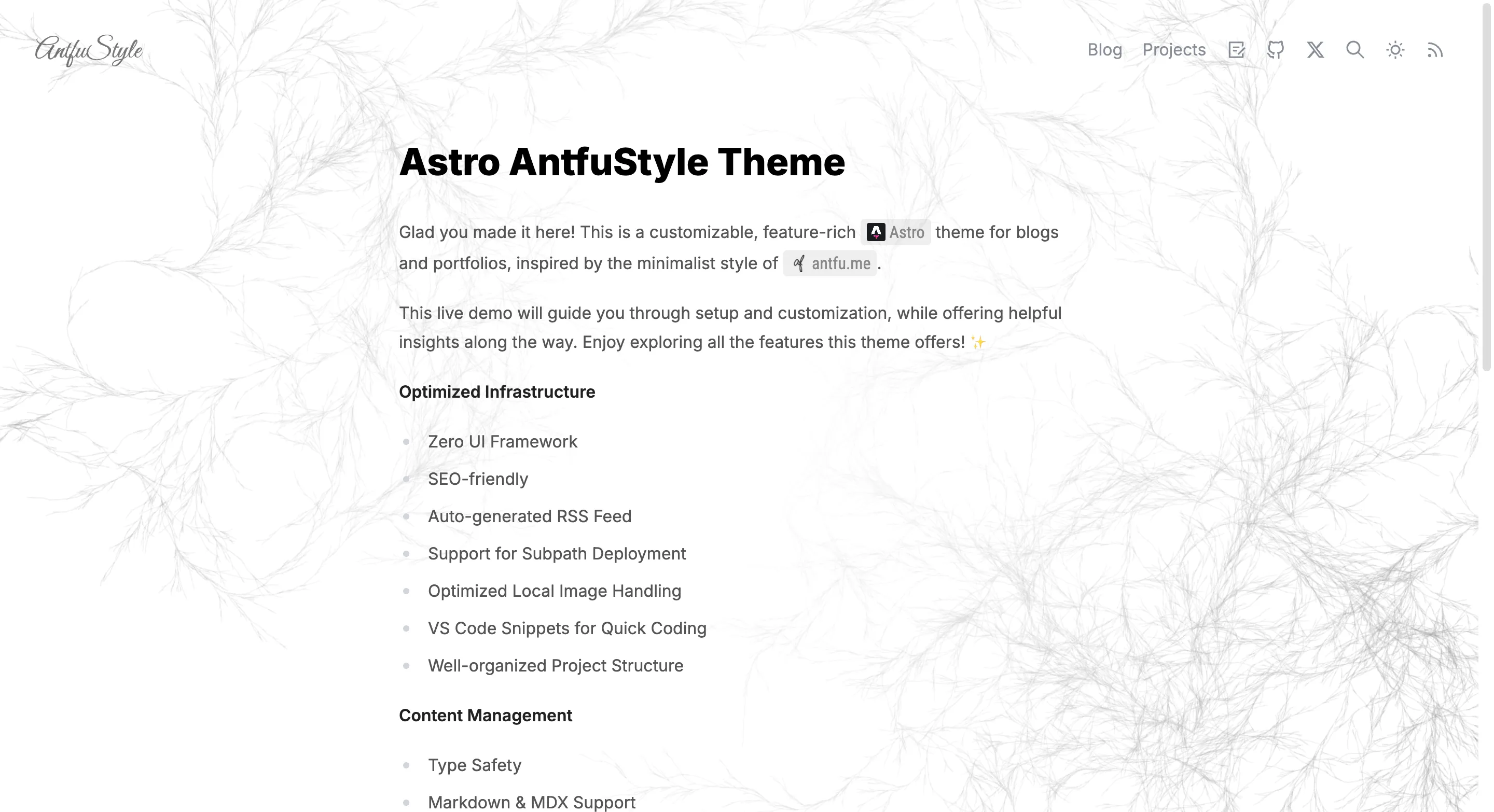This screenshot has height=812, width=1494.
Task: Click the Astro rocket logo icon
Action: click(876, 232)
